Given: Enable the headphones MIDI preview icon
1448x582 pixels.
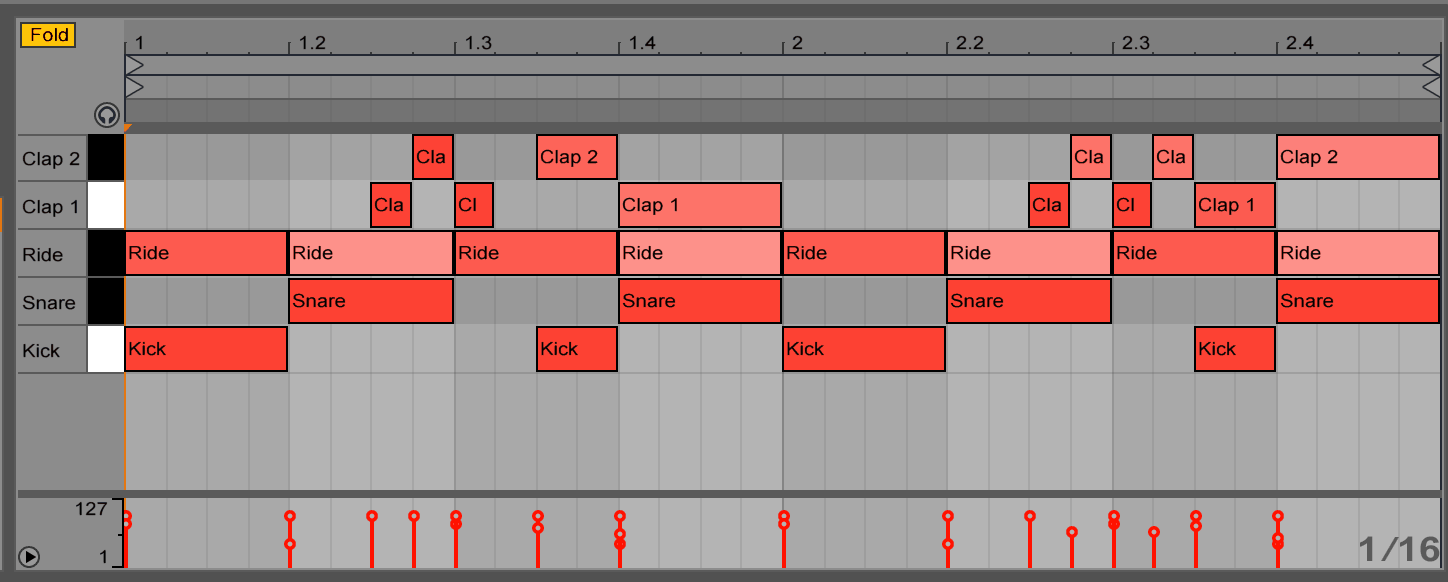Looking at the screenshot, I should click(106, 114).
